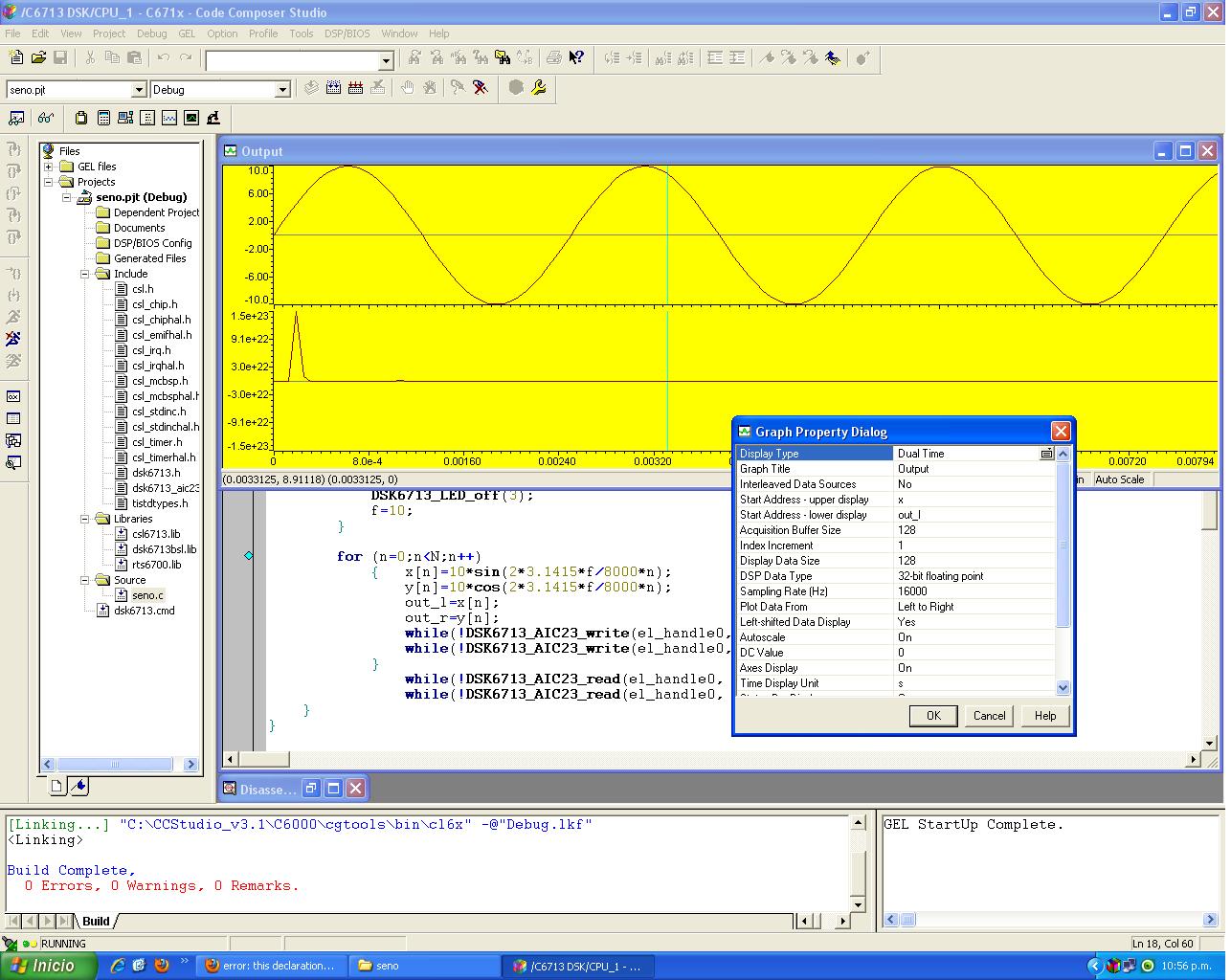
Task: Open the Debug configuration dropdown
Action: 282,90
